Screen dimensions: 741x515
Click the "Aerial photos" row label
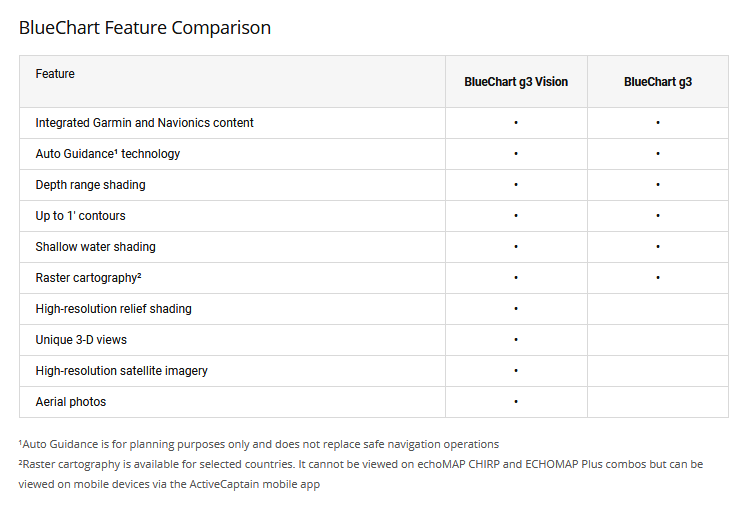[x=71, y=402]
